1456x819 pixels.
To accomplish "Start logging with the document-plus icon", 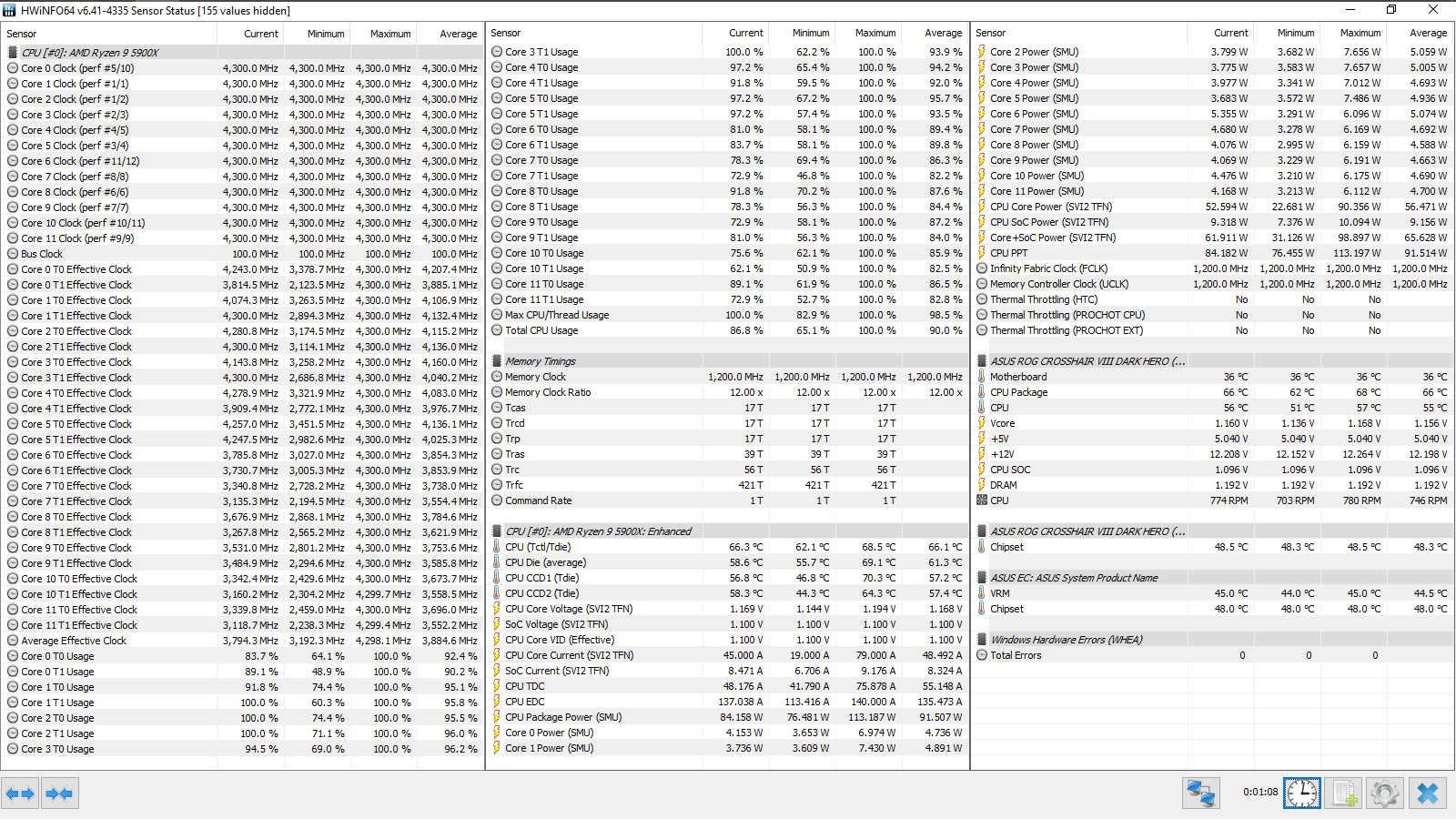I will (x=1343, y=794).
